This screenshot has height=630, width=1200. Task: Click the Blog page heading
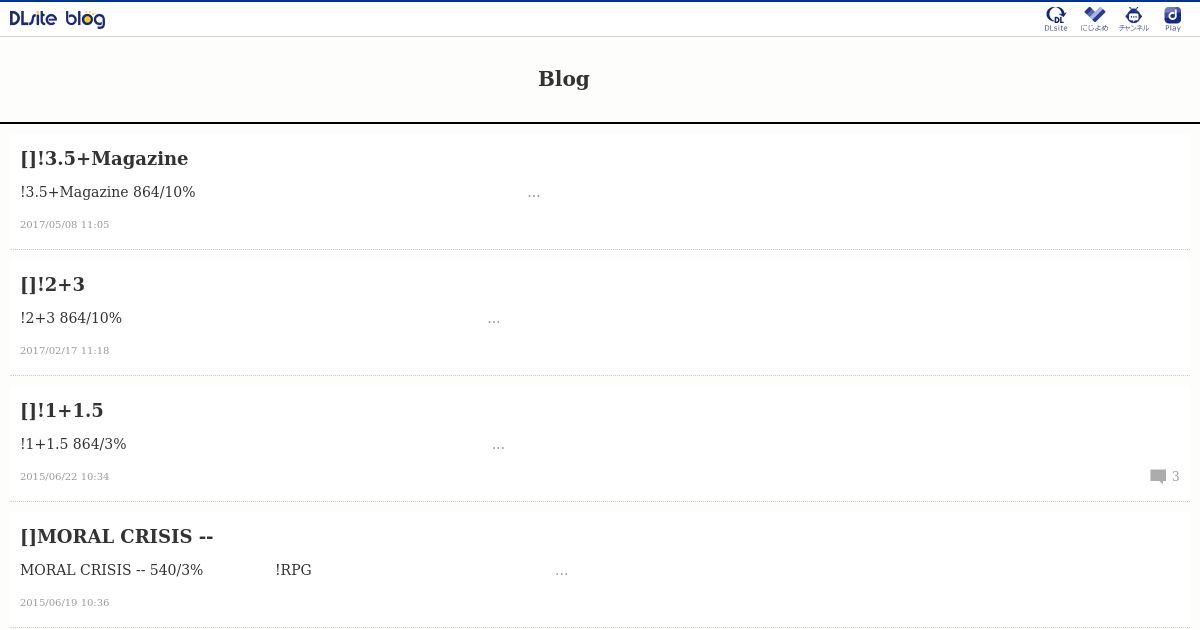564,78
